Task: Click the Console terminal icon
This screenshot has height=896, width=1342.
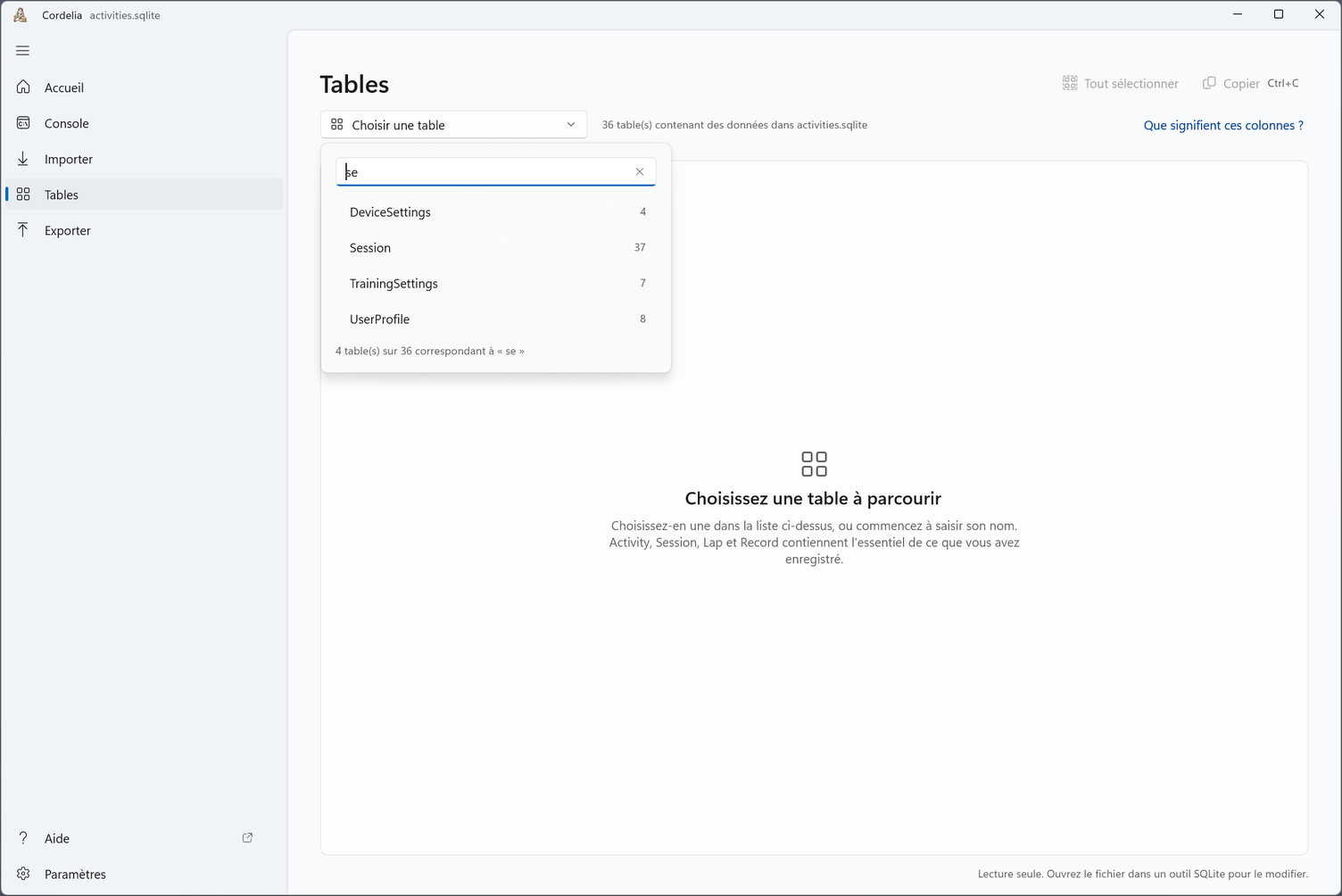Action: click(23, 123)
